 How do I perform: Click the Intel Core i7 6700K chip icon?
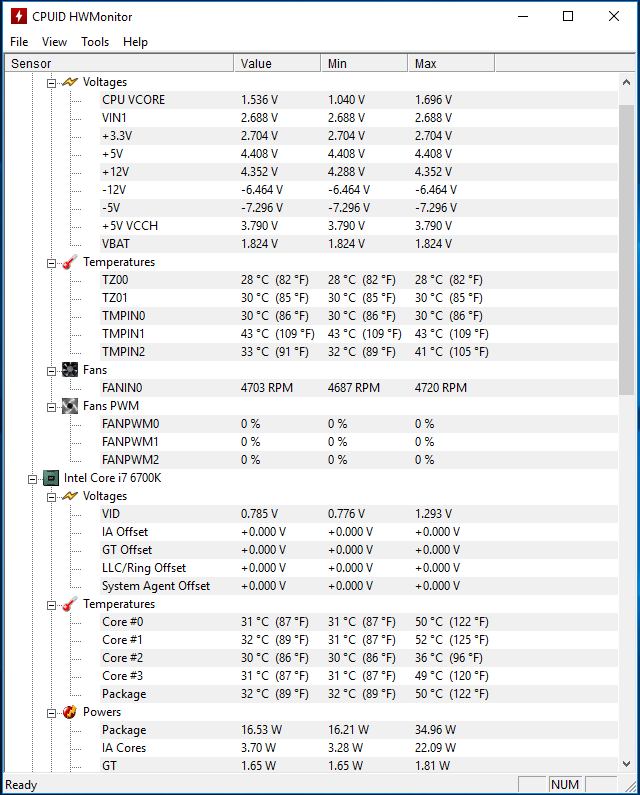pyautogui.click(x=51, y=478)
